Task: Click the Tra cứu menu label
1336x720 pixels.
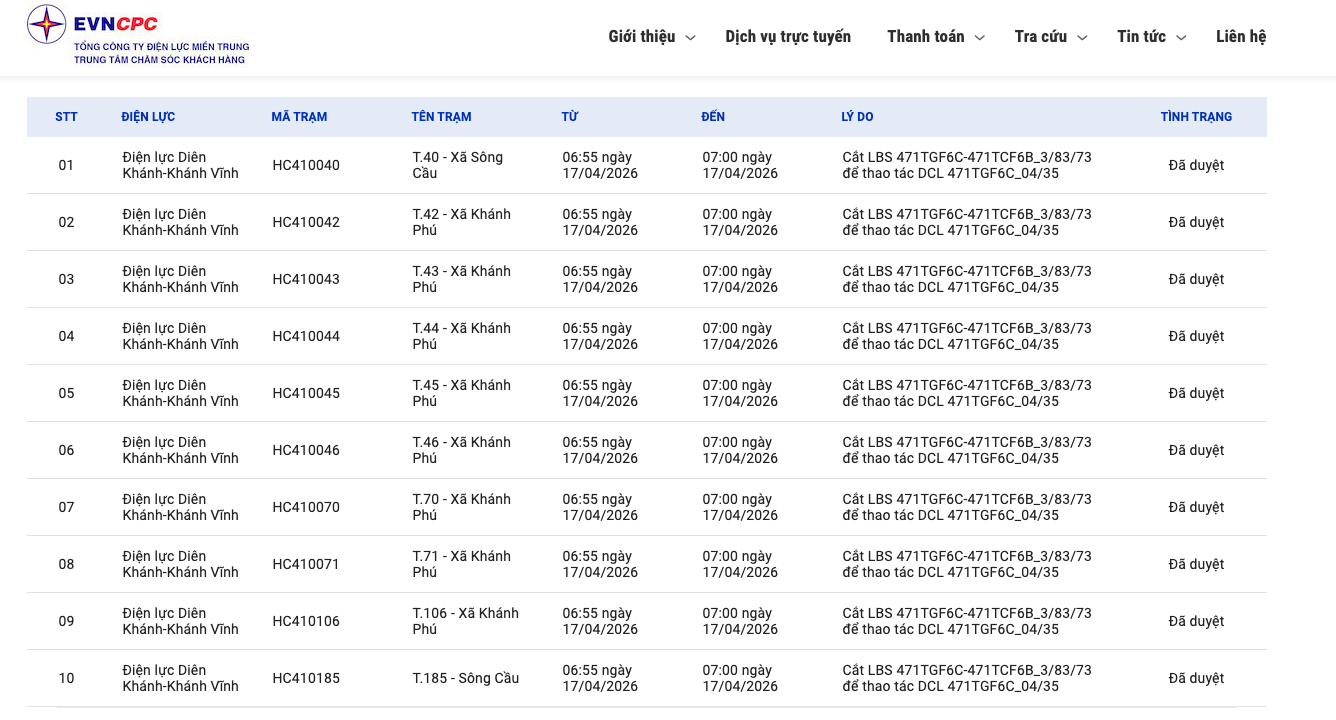Action: [x=1040, y=37]
